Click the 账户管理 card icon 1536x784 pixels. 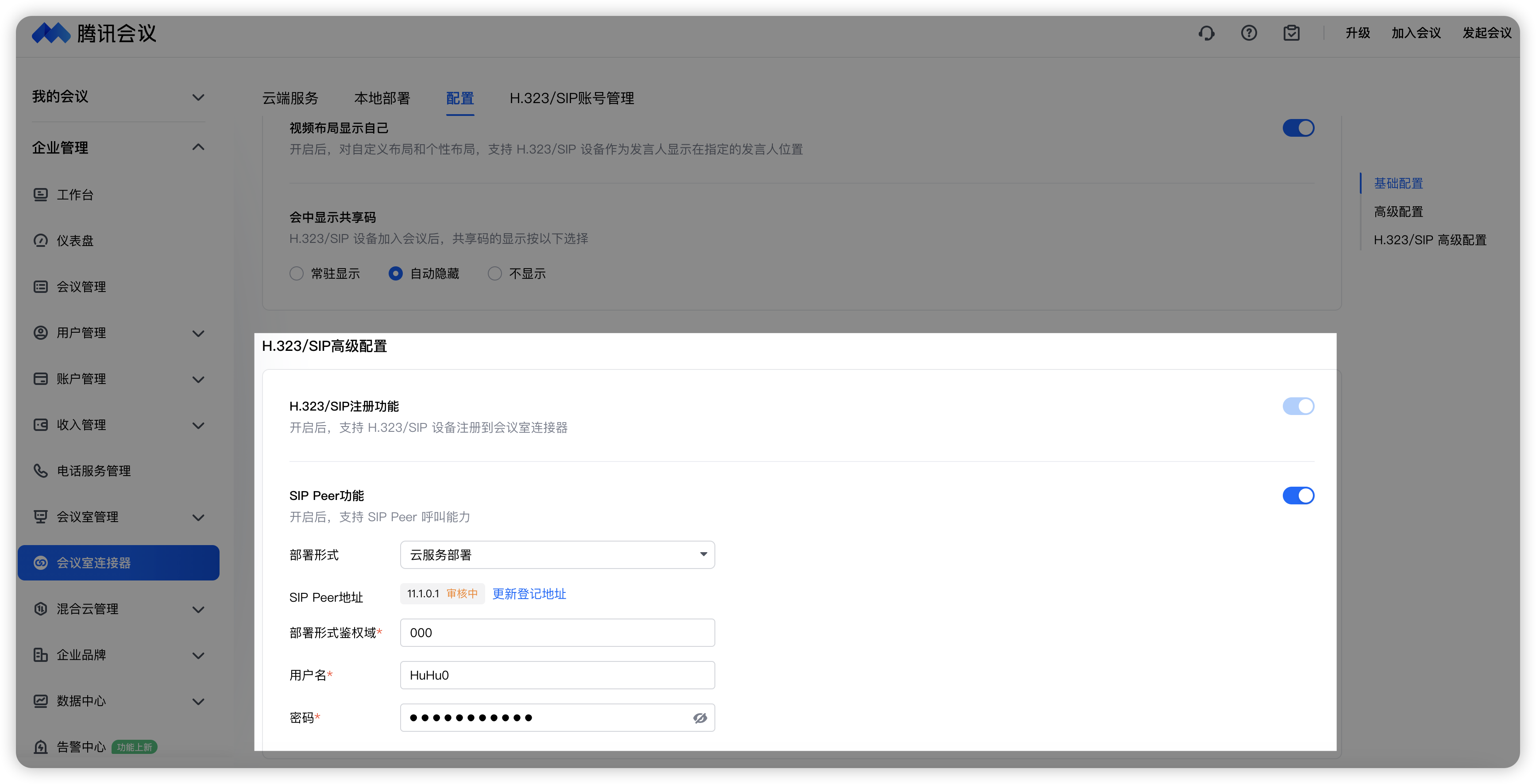coord(41,379)
